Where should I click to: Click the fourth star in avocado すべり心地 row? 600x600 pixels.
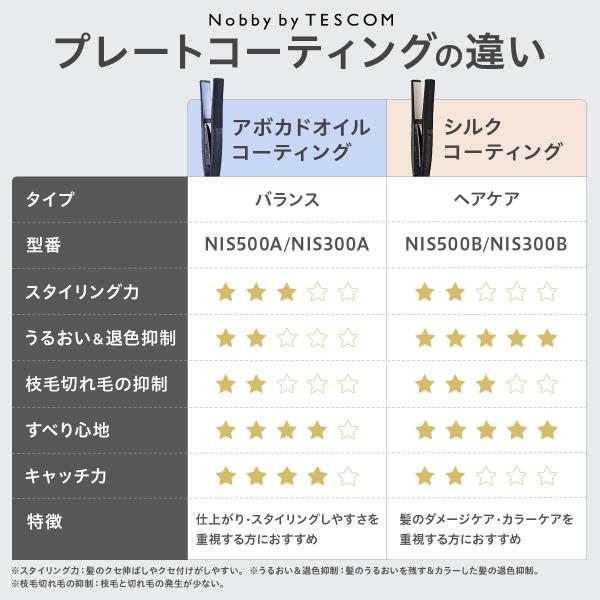(x=317, y=430)
